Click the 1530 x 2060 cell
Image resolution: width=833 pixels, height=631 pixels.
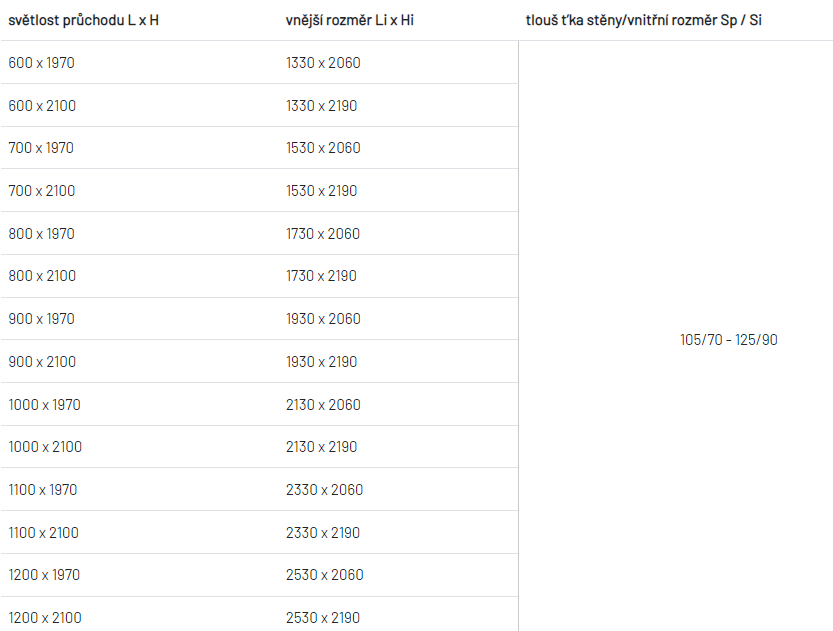(323, 148)
